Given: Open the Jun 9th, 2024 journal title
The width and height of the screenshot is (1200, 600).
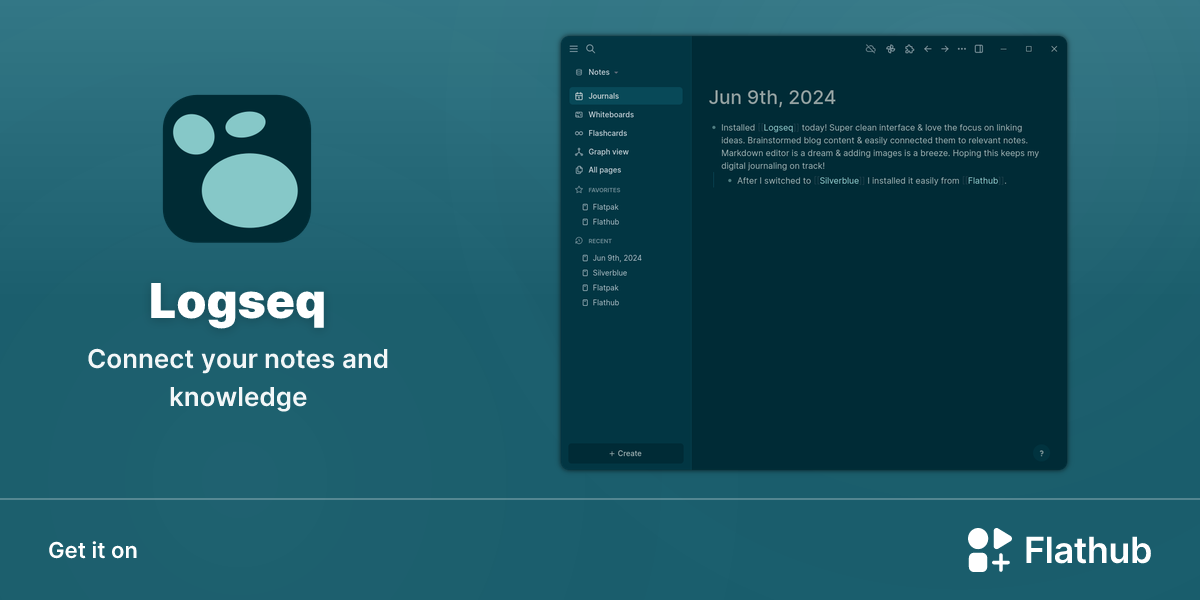Looking at the screenshot, I should click(x=772, y=97).
